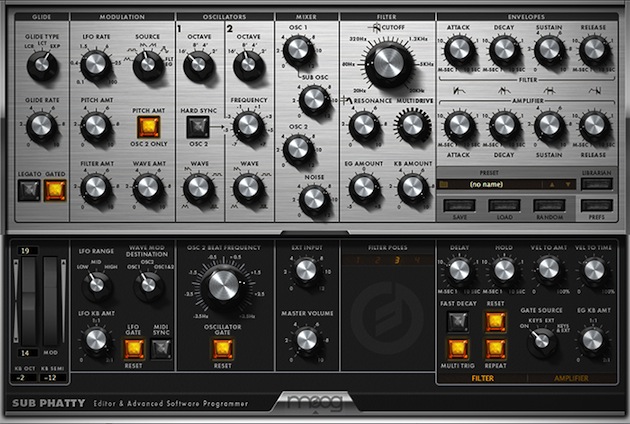Viewport: 630px width, 424px height.
Task: Toggle the envelope Repeat button
Action: [x=495, y=349]
